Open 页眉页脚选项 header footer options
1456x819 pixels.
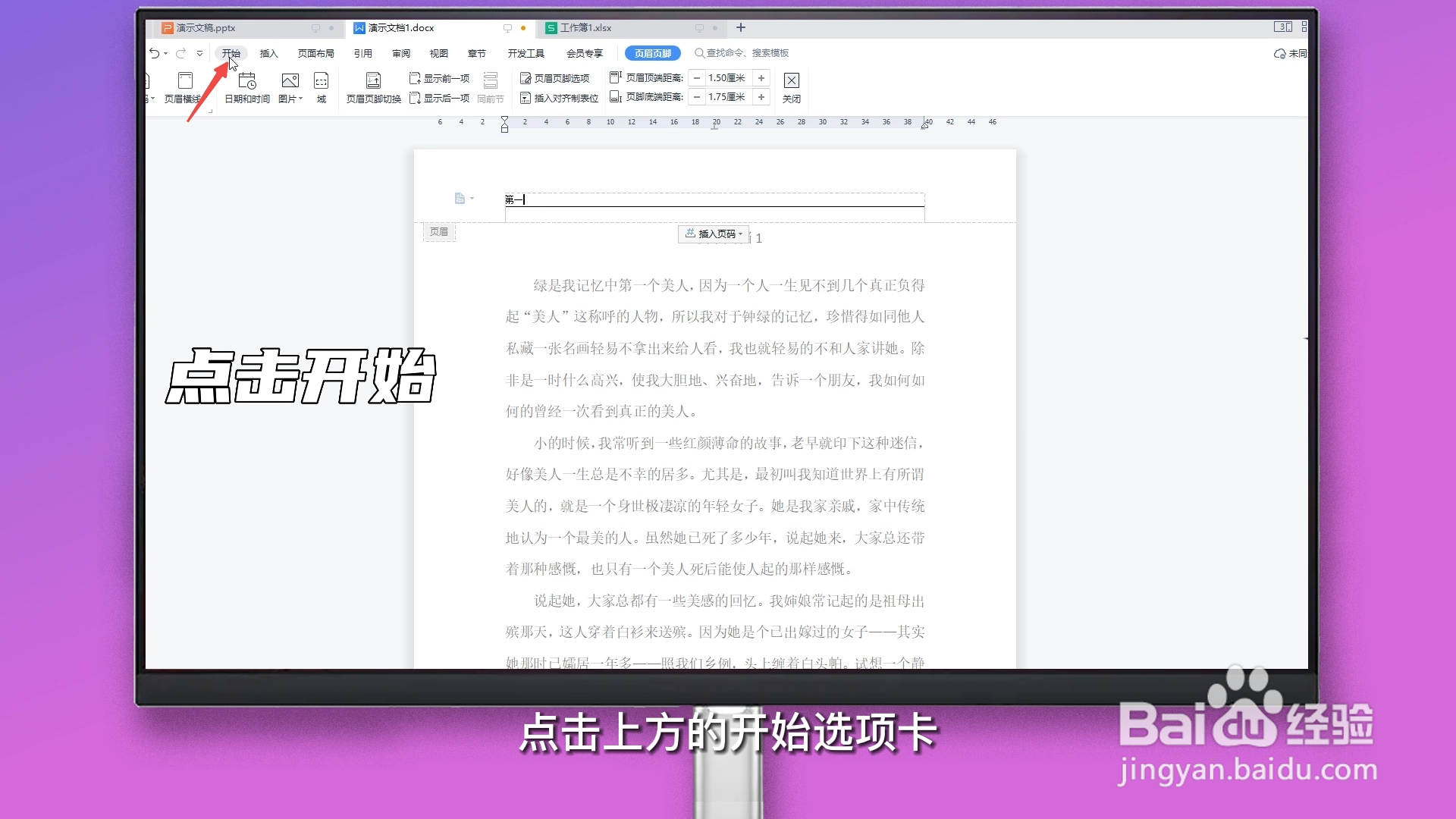(558, 77)
